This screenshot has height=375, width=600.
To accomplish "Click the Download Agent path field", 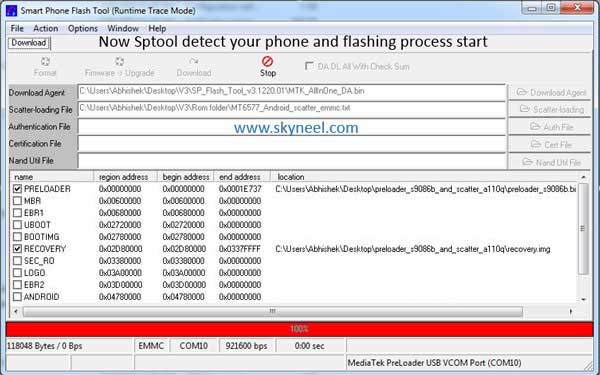I will tap(292, 92).
